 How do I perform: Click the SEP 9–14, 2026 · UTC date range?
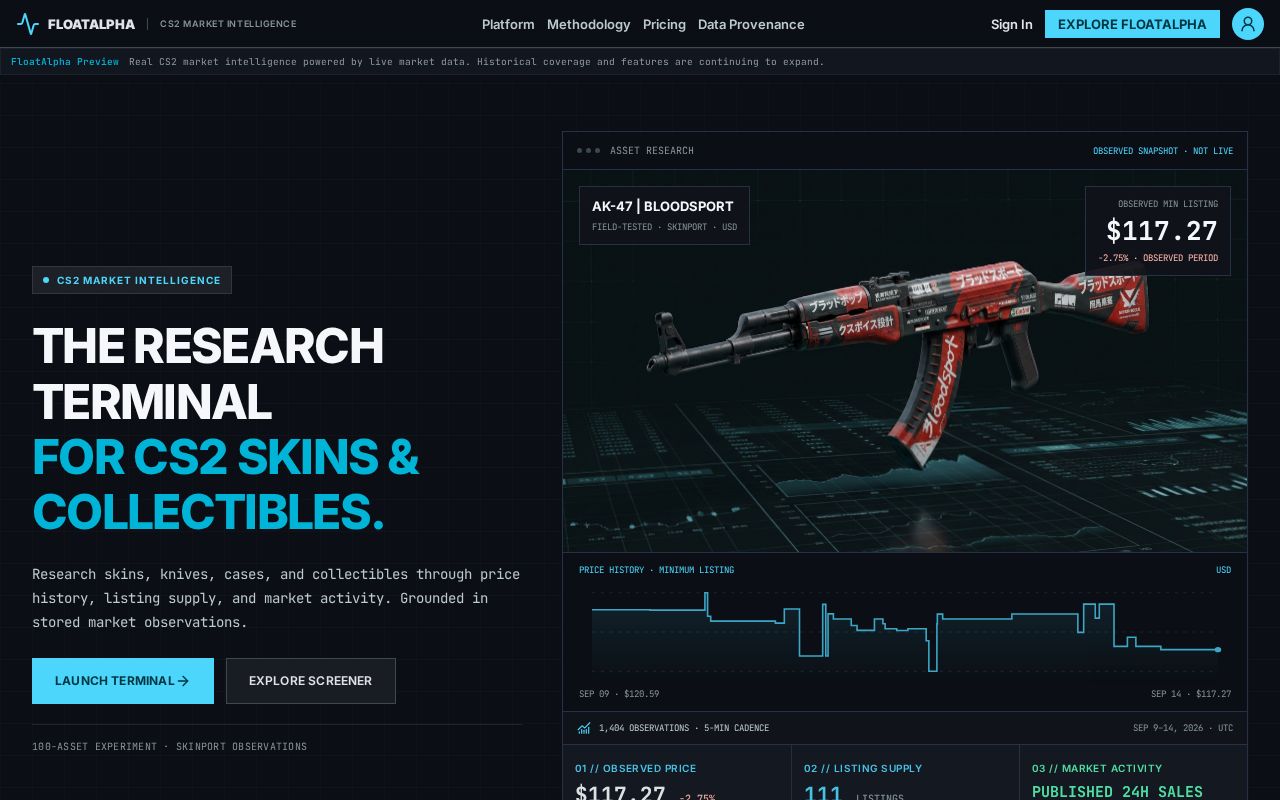coord(1183,728)
